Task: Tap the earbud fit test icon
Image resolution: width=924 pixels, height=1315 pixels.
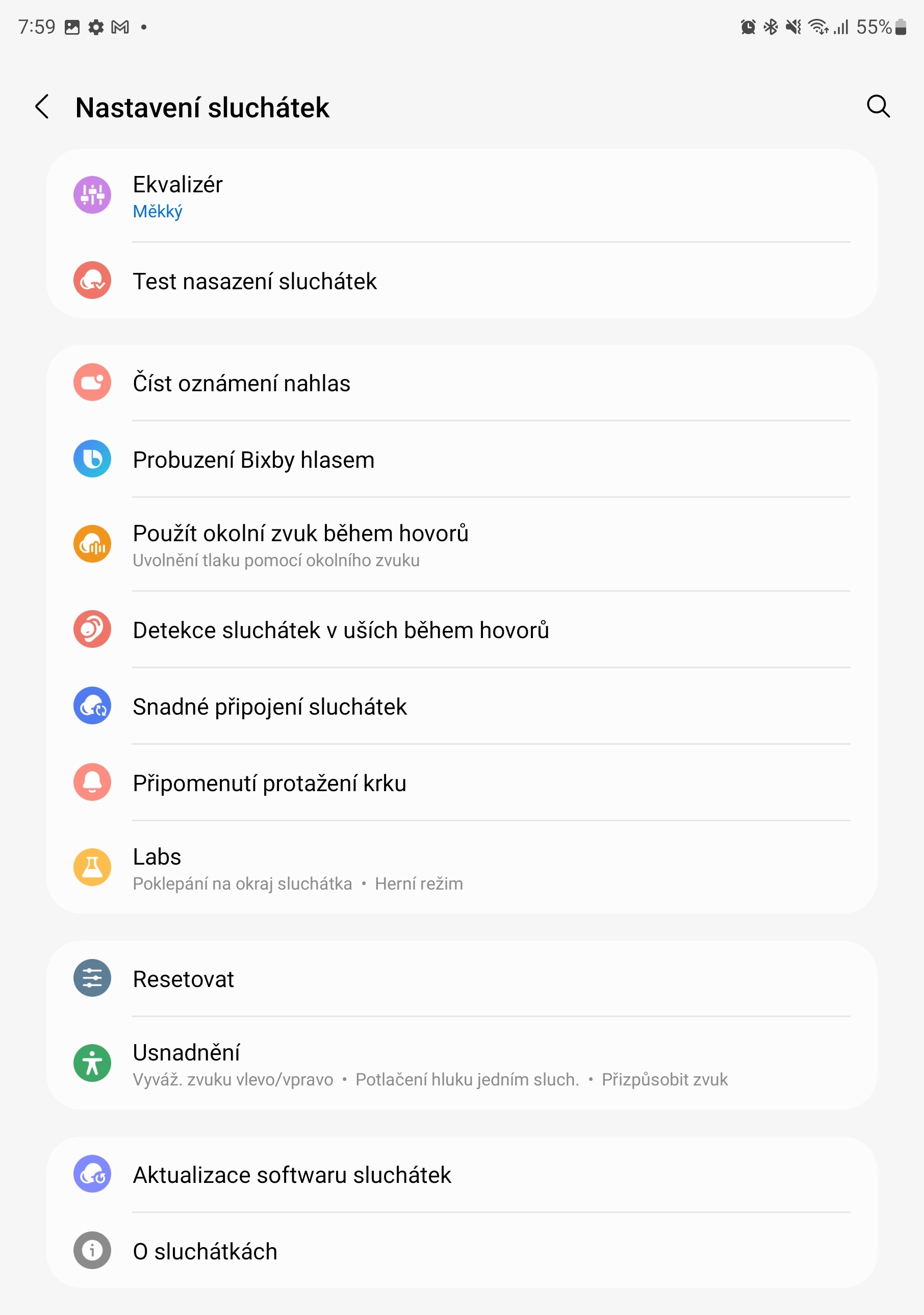Action: click(92, 281)
